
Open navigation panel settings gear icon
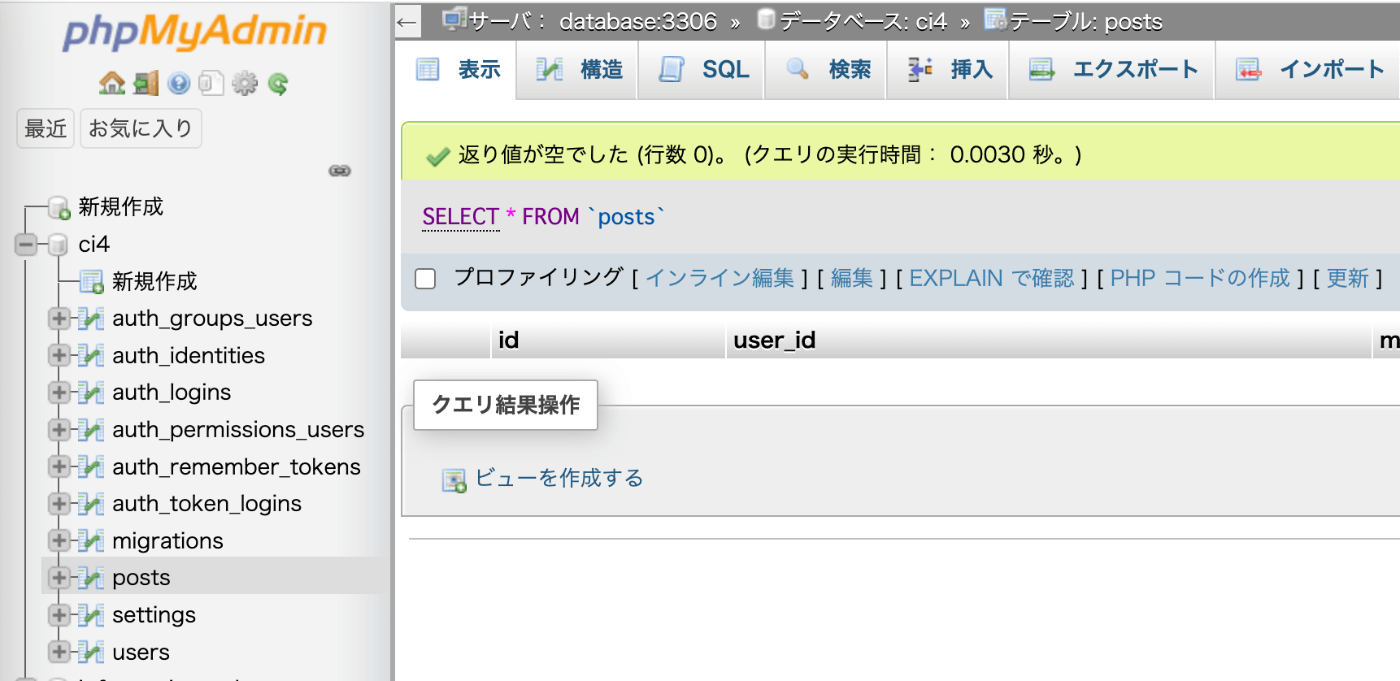tap(244, 84)
